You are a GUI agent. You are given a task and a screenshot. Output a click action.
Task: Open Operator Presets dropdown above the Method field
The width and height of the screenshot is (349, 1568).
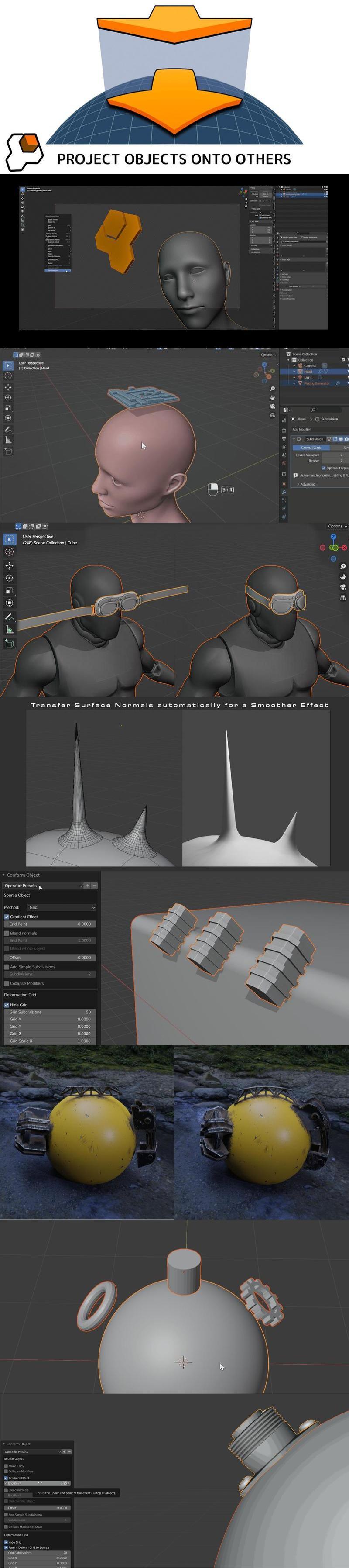tap(43, 886)
